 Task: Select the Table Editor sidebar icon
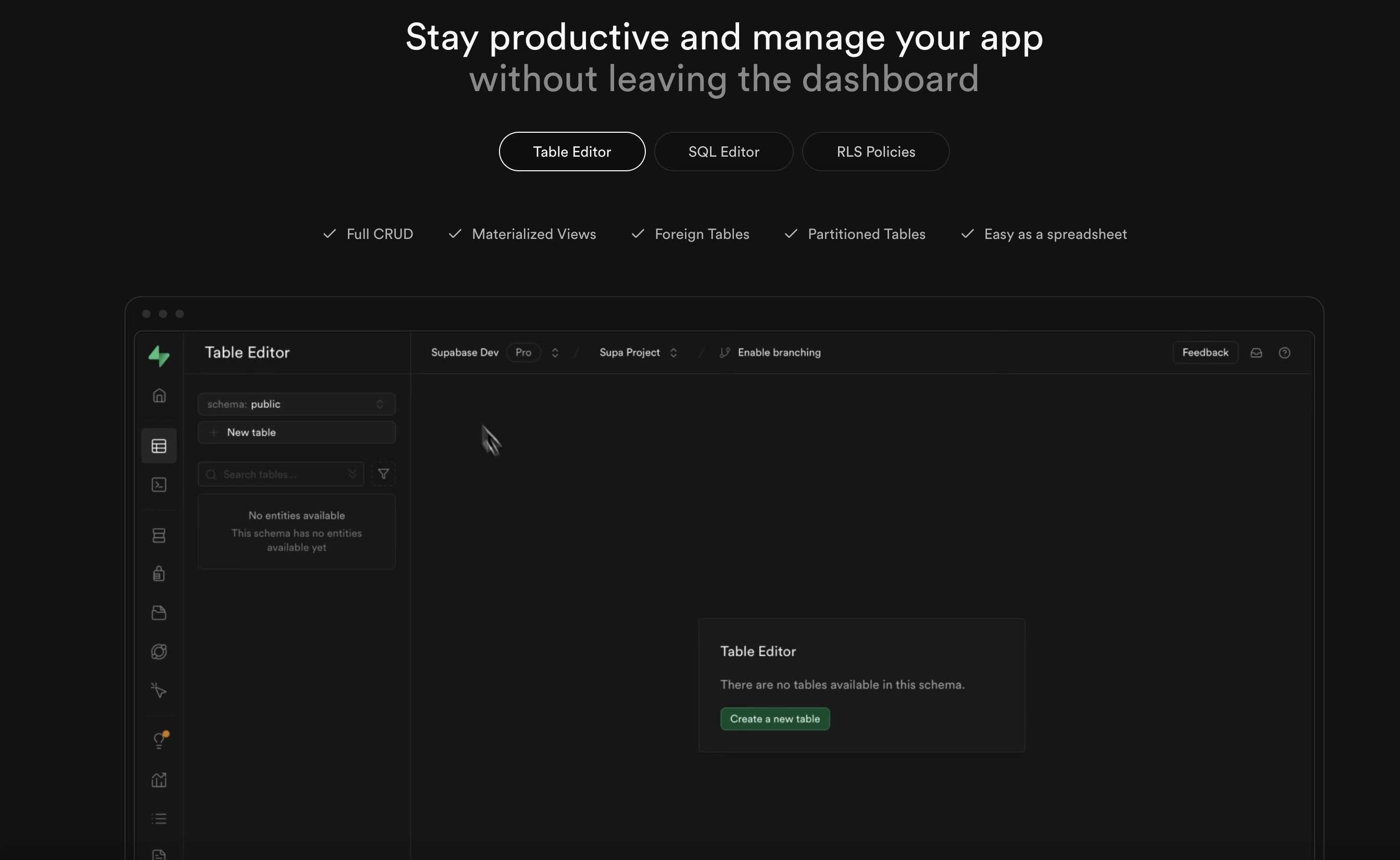click(159, 446)
